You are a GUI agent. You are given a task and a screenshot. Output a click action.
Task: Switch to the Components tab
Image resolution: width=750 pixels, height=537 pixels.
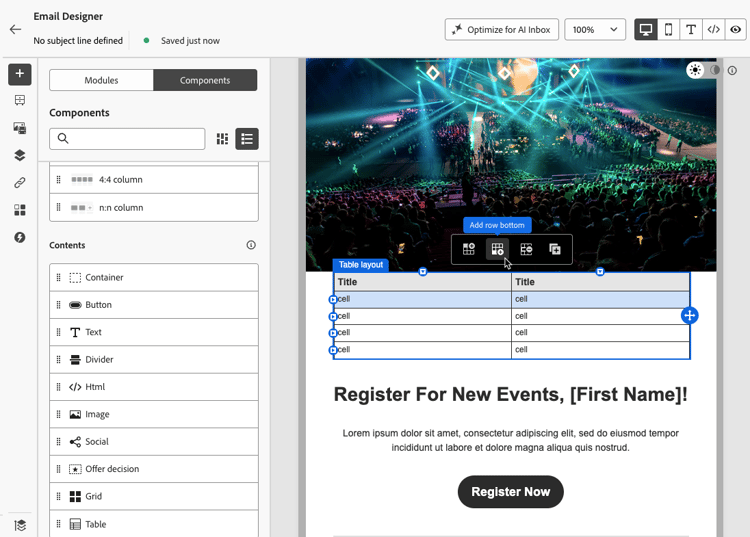click(x=205, y=80)
